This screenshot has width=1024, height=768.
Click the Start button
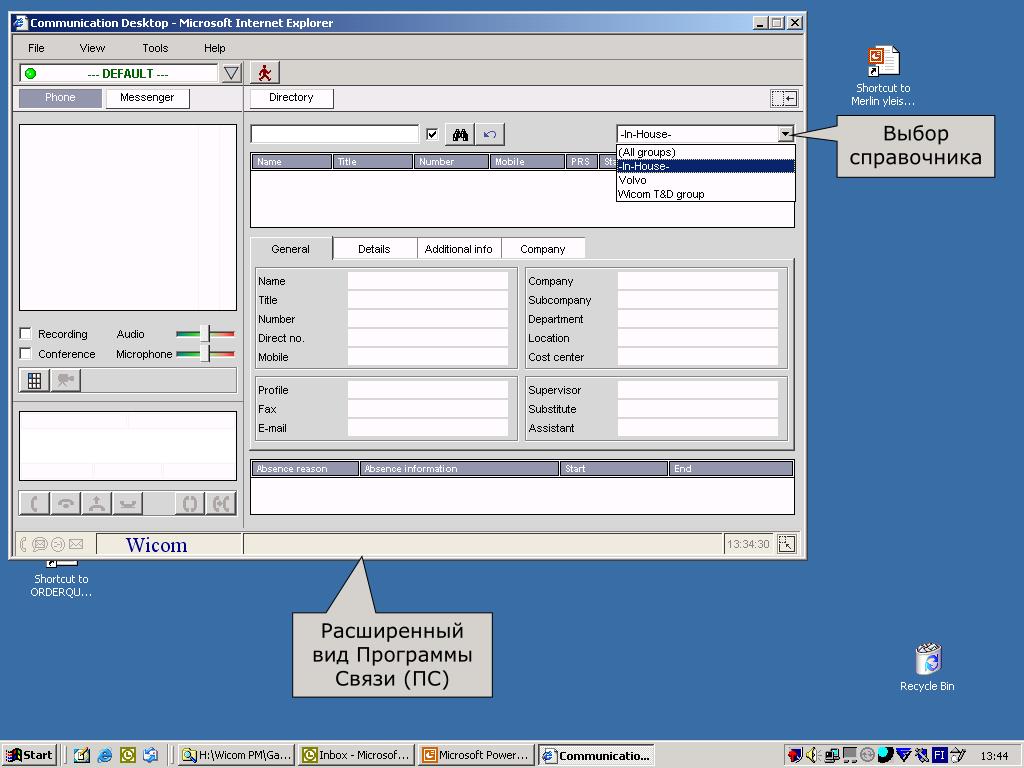(x=29, y=756)
